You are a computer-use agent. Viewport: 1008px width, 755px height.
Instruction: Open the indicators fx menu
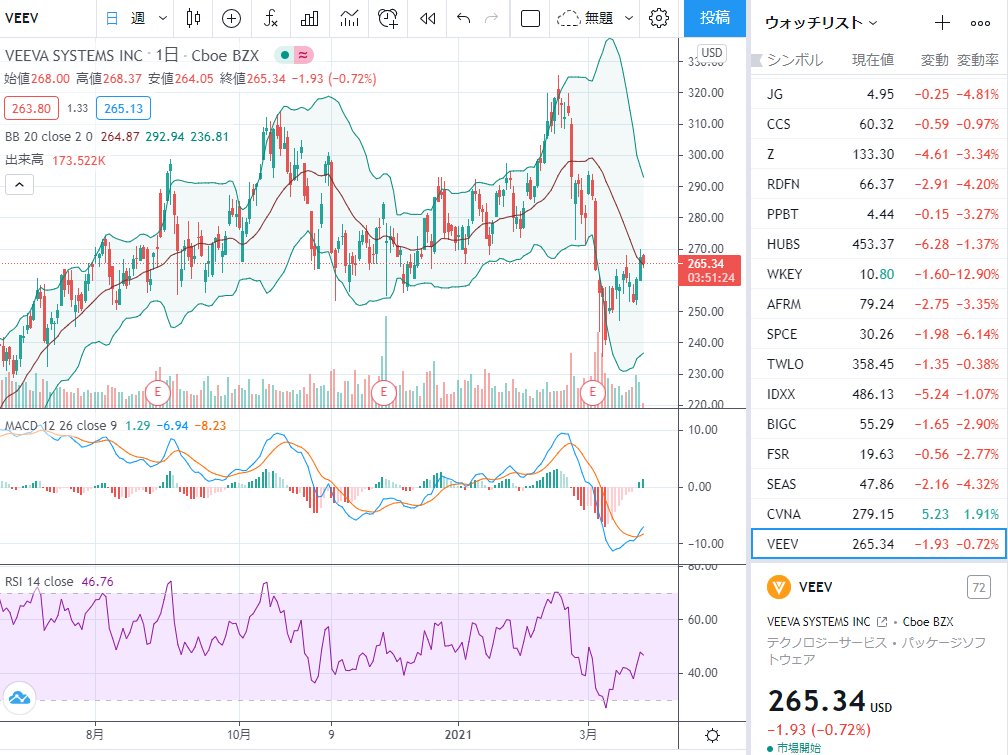(x=271, y=18)
